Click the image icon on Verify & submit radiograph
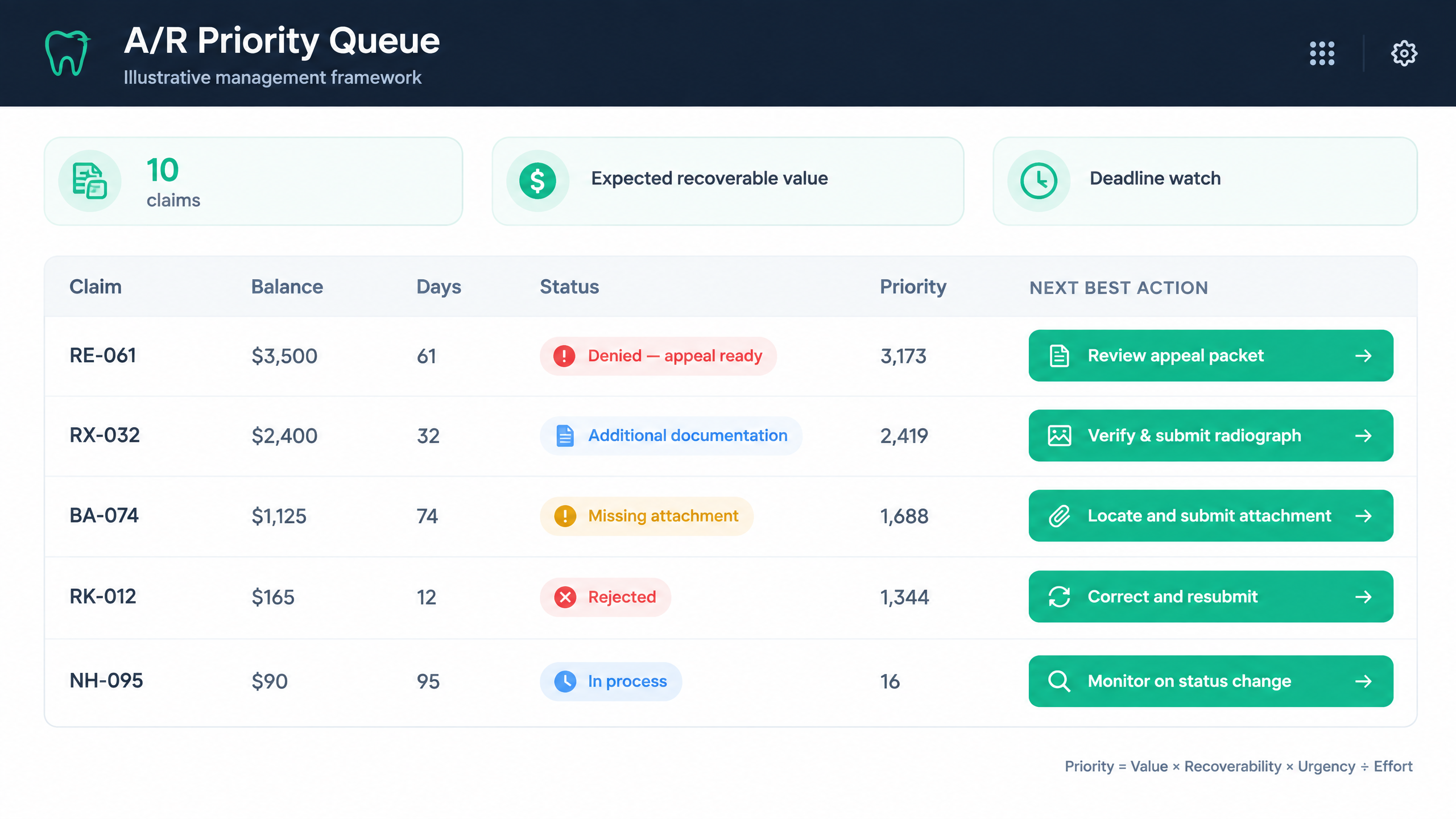Viewport: 1456px width, 819px height. tap(1059, 436)
